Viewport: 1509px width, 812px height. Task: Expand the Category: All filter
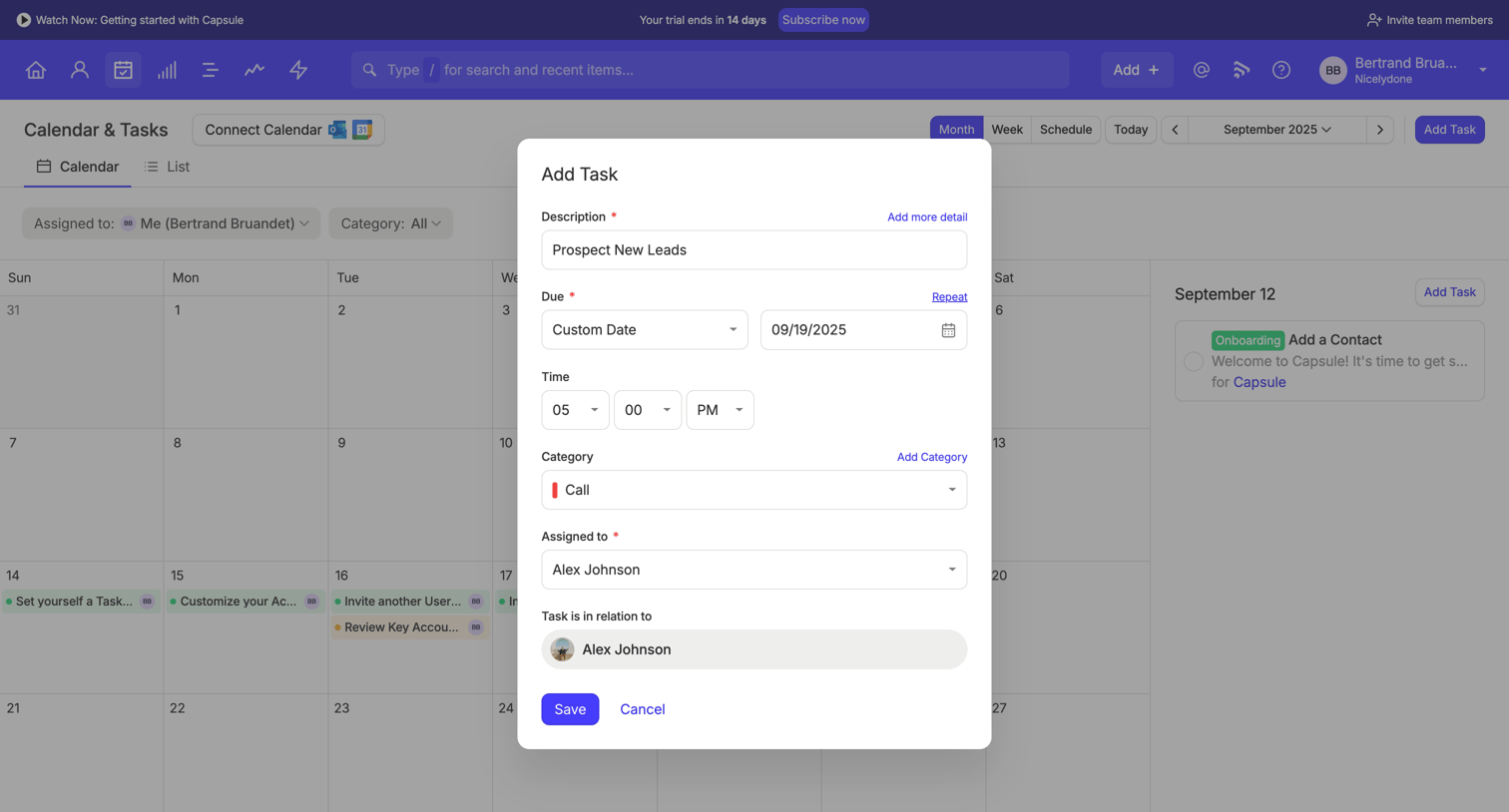point(391,223)
